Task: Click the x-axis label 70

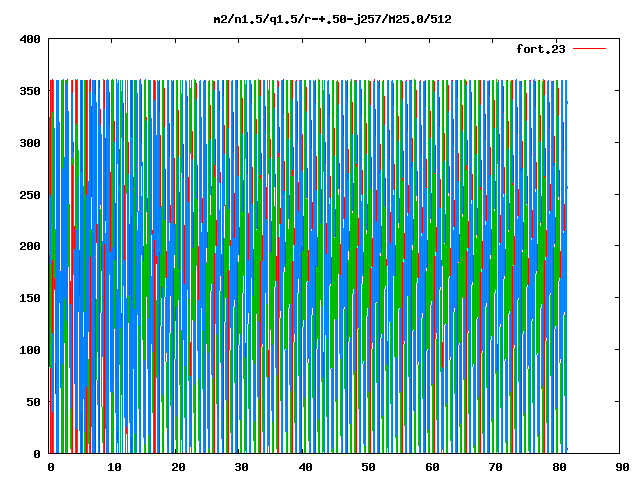Action: 495,467
